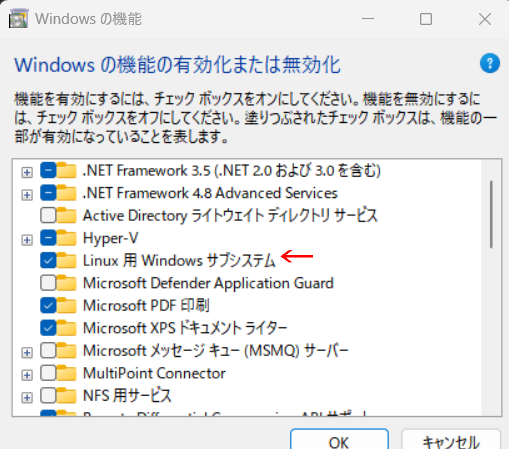Confirm changes with the OK button
509x449 pixels.
pos(339,440)
